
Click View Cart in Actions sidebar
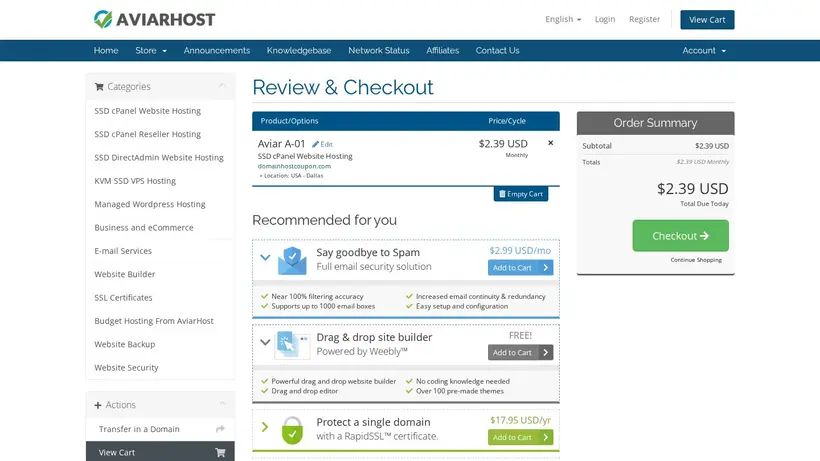[160, 452]
